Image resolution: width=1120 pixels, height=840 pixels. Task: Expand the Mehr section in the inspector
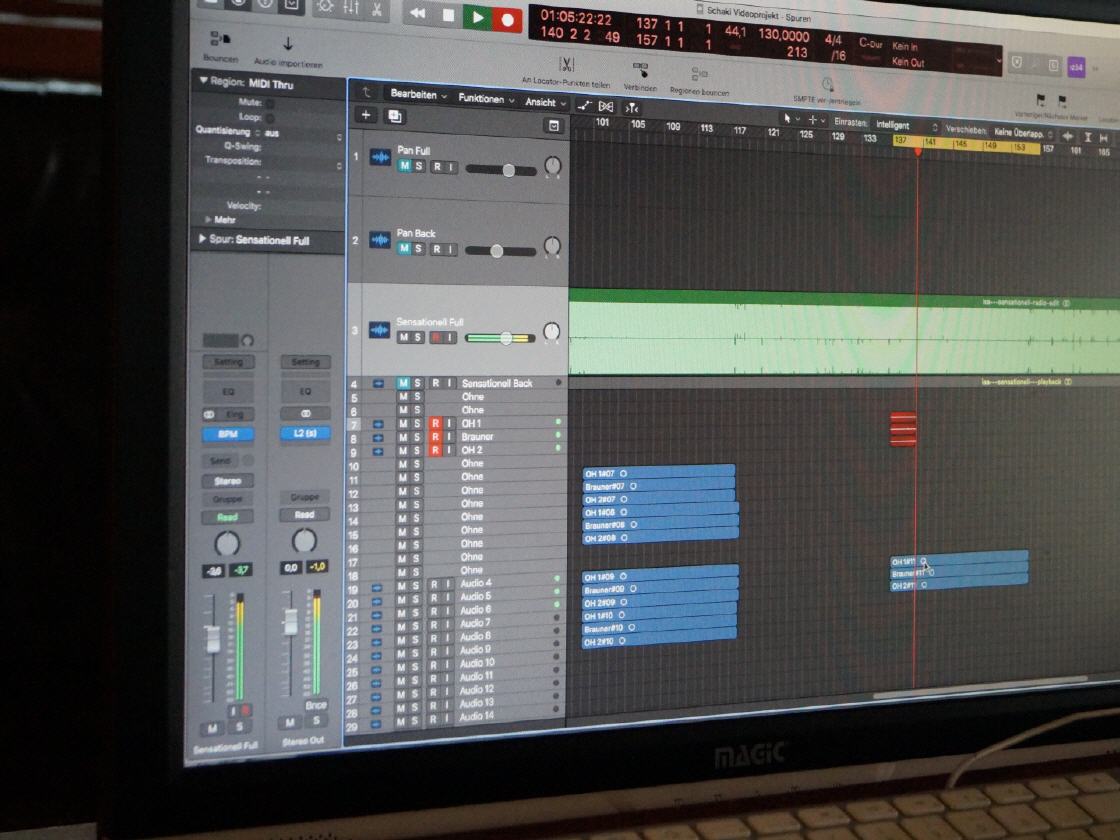click(x=208, y=220)
